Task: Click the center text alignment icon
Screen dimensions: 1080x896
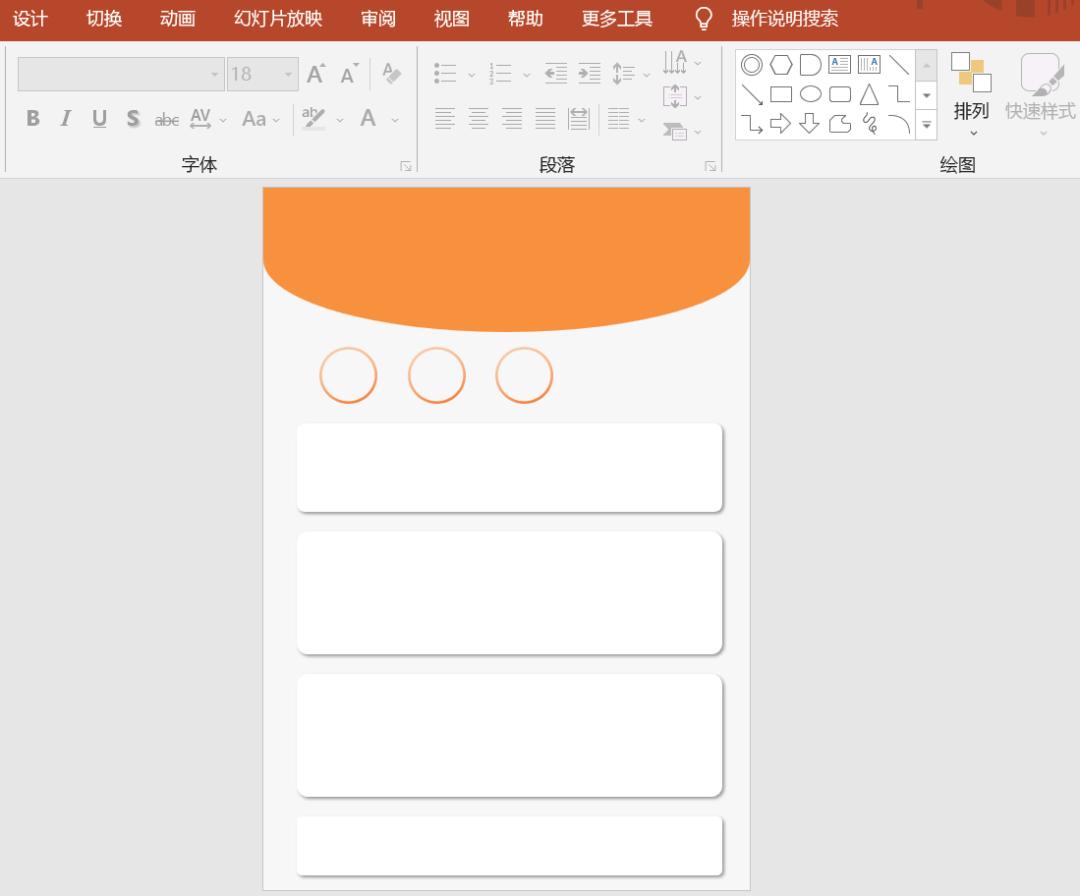Action: 478,119
